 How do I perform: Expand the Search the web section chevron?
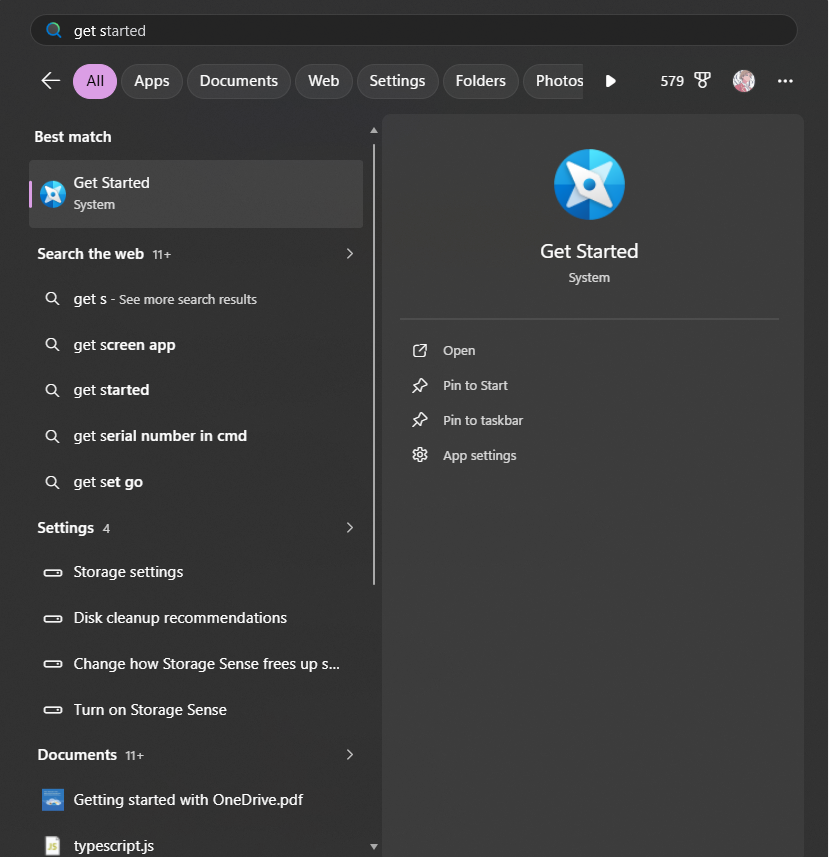tap(350, 254)
